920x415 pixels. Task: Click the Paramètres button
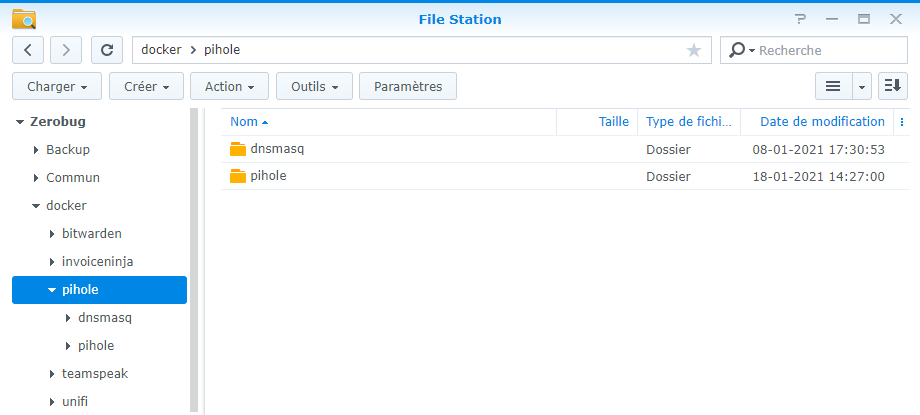(407, 87)
